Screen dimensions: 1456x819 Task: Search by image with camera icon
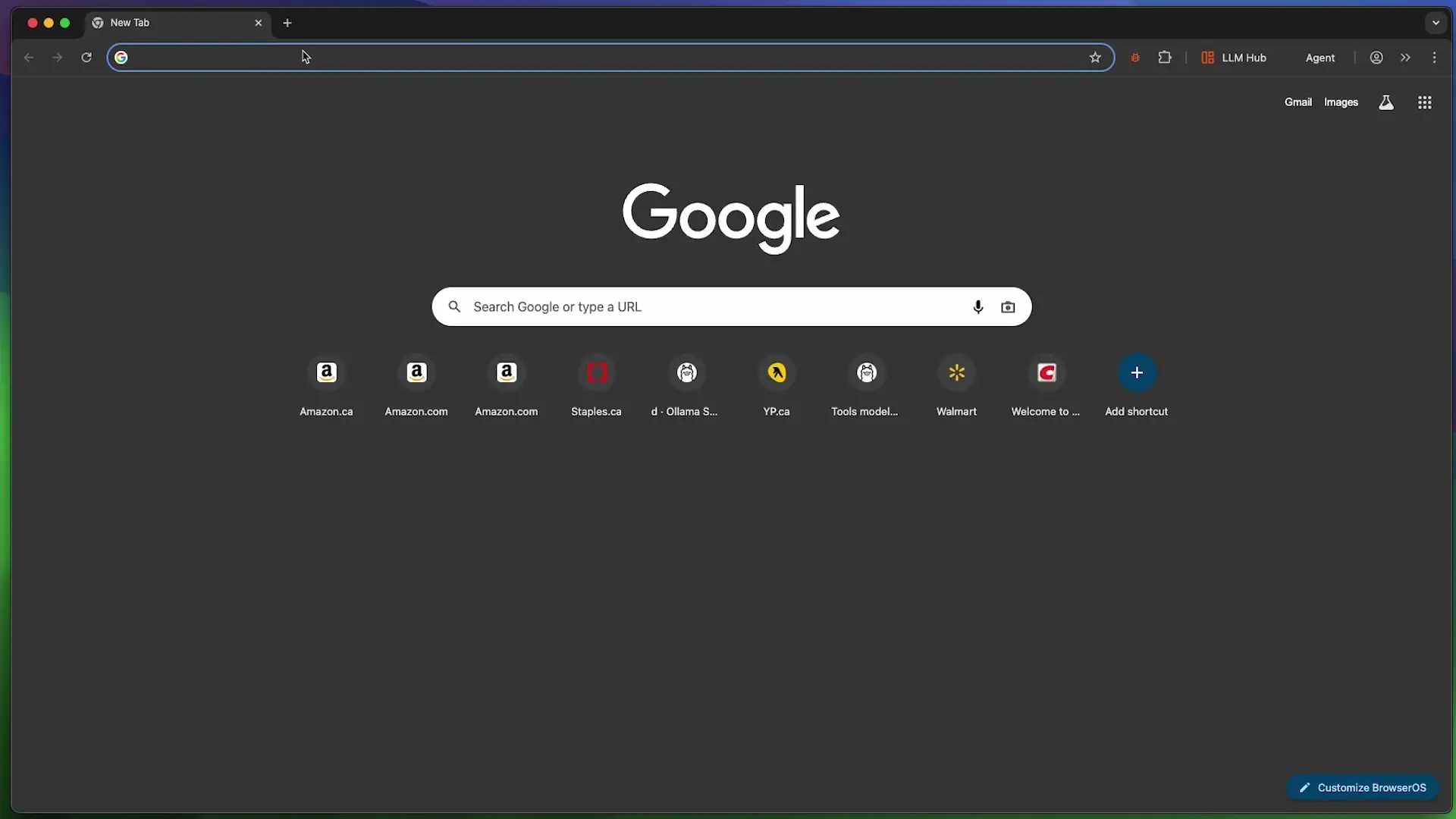(x=1008, y=306)
